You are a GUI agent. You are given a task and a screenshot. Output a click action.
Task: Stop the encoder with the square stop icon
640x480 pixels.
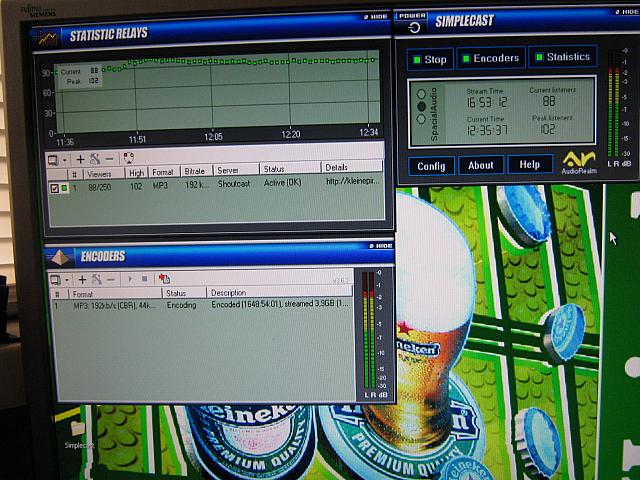point(144,279)
